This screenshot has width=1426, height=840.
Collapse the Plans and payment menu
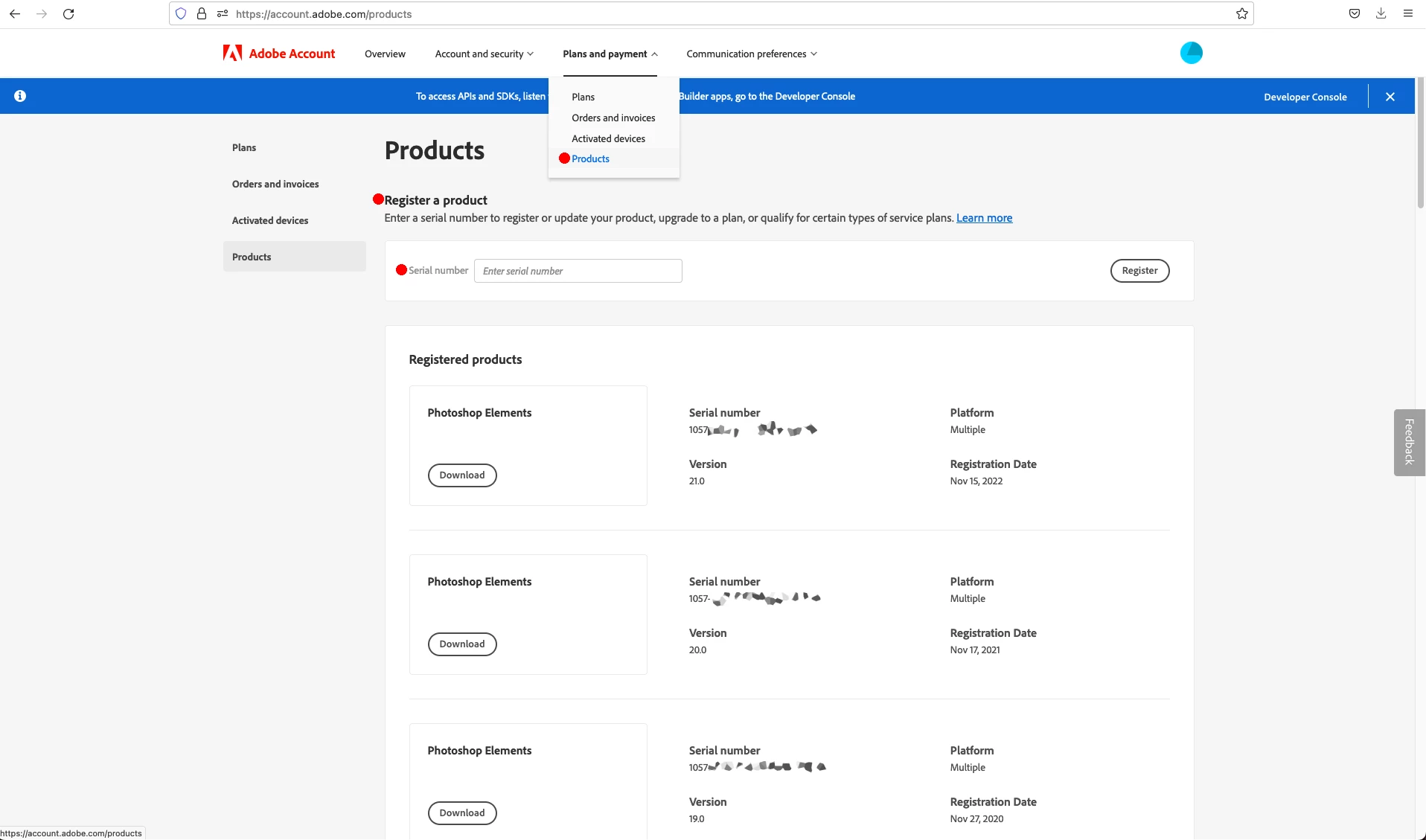pyautogui.click(x=610, y=54)
